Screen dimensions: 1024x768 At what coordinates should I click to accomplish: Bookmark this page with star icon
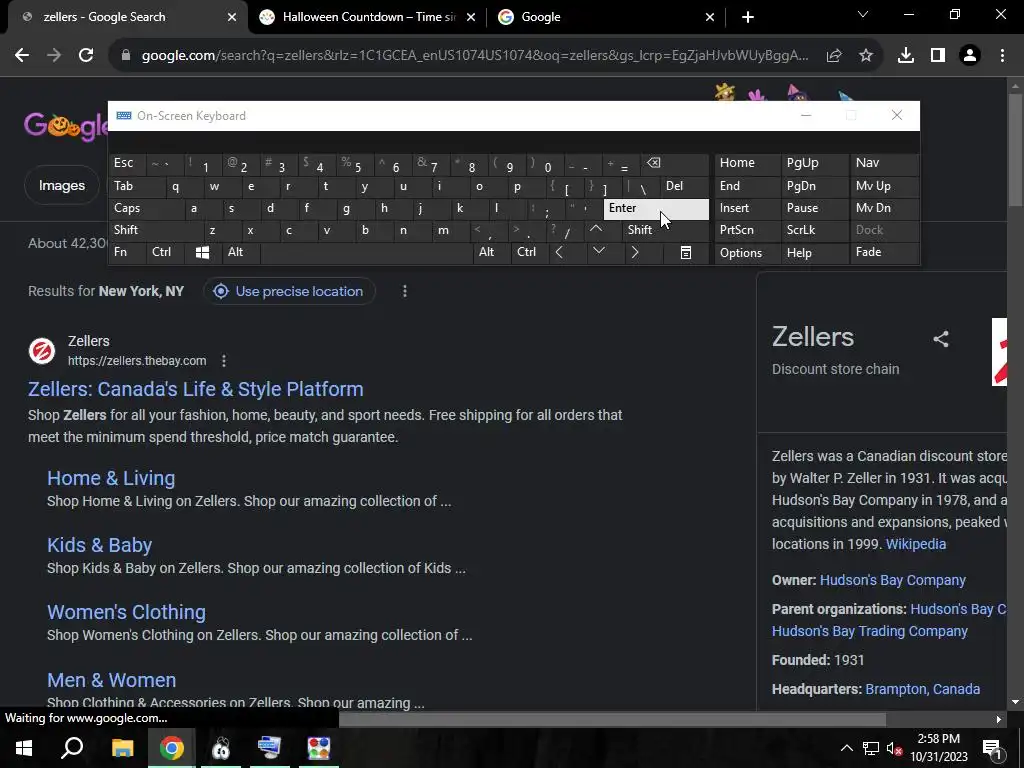click(x=866, y=56)
